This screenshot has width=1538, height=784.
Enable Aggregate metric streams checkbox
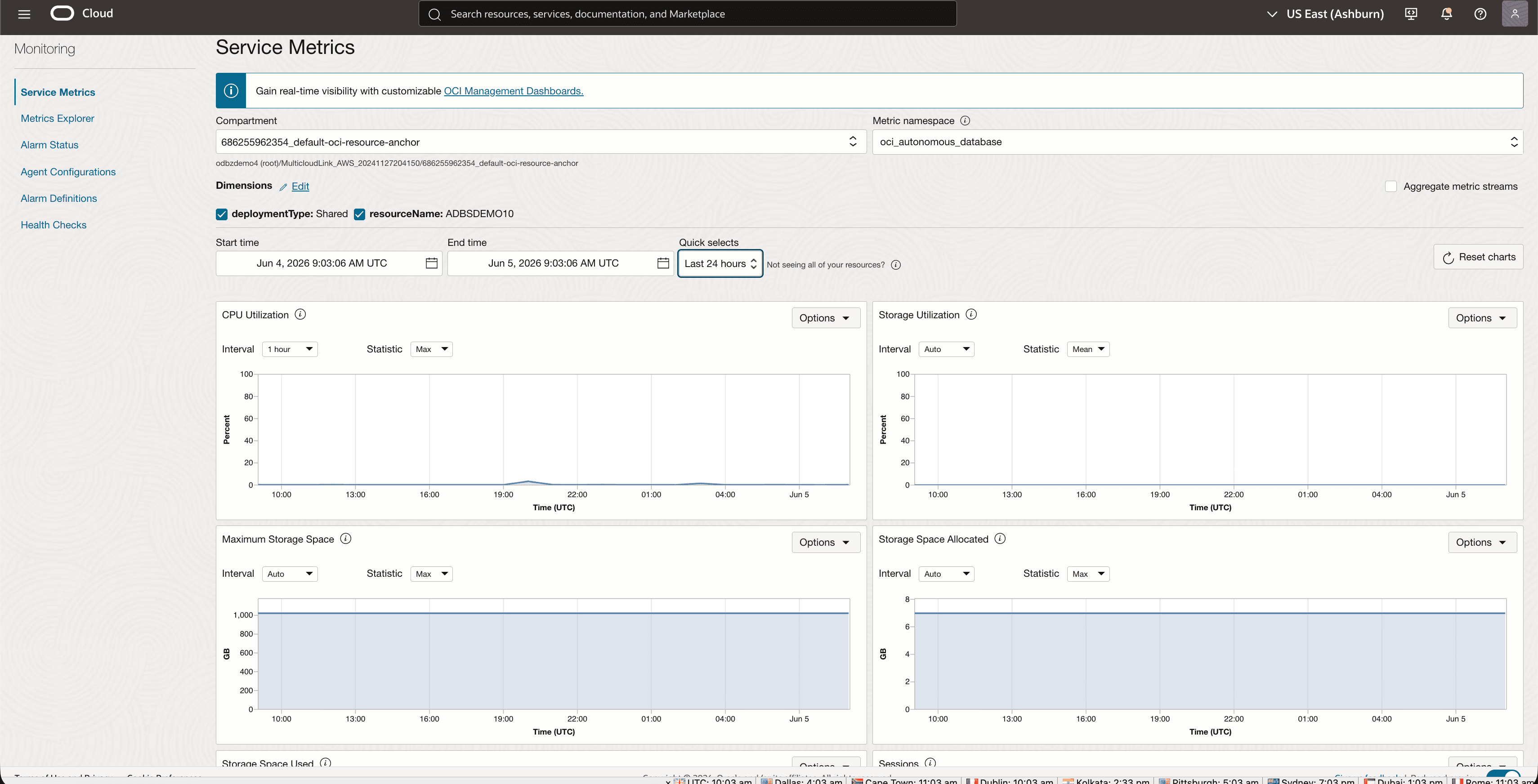point(1390,186)
